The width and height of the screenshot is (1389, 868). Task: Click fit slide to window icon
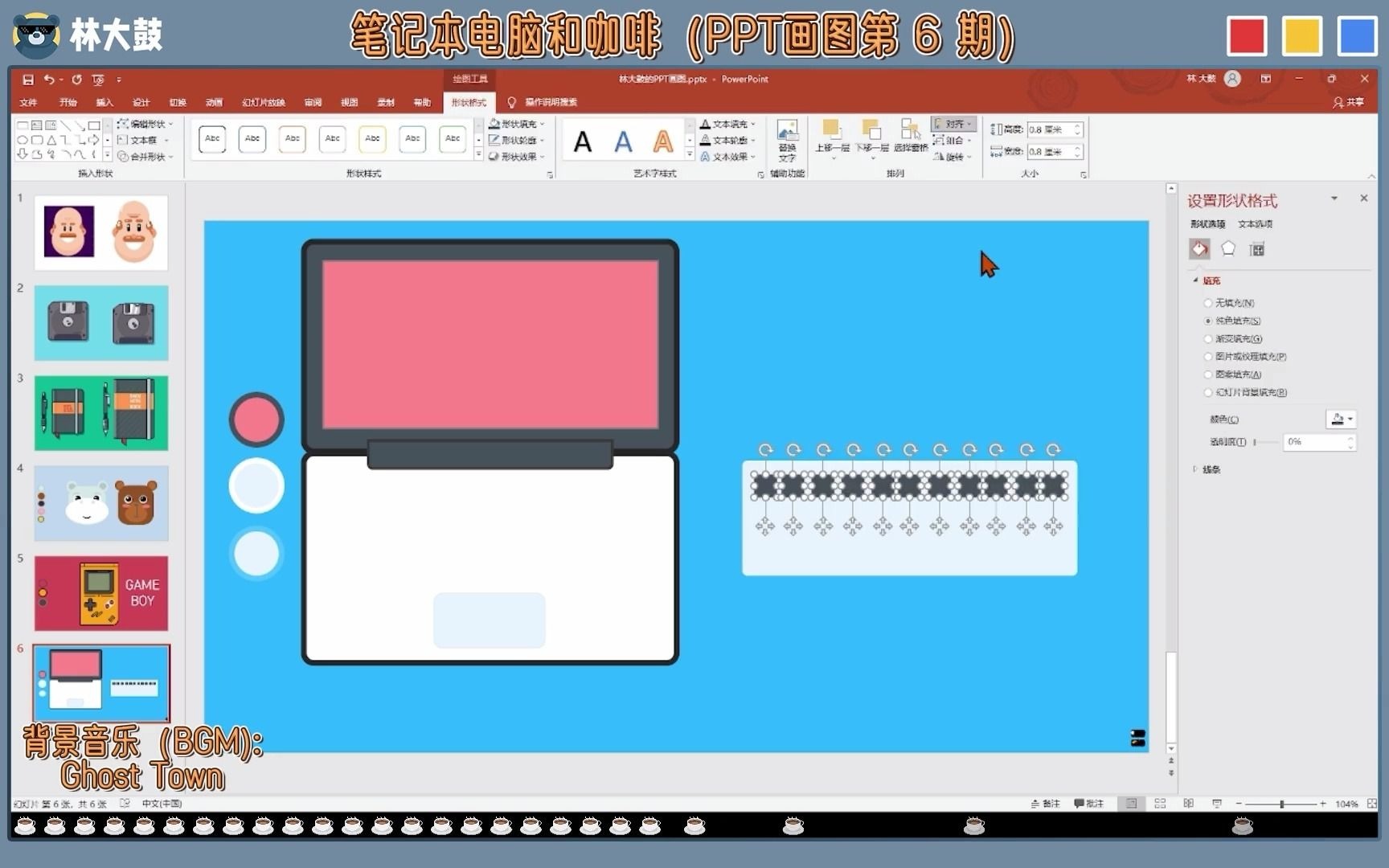(1371, 803)
